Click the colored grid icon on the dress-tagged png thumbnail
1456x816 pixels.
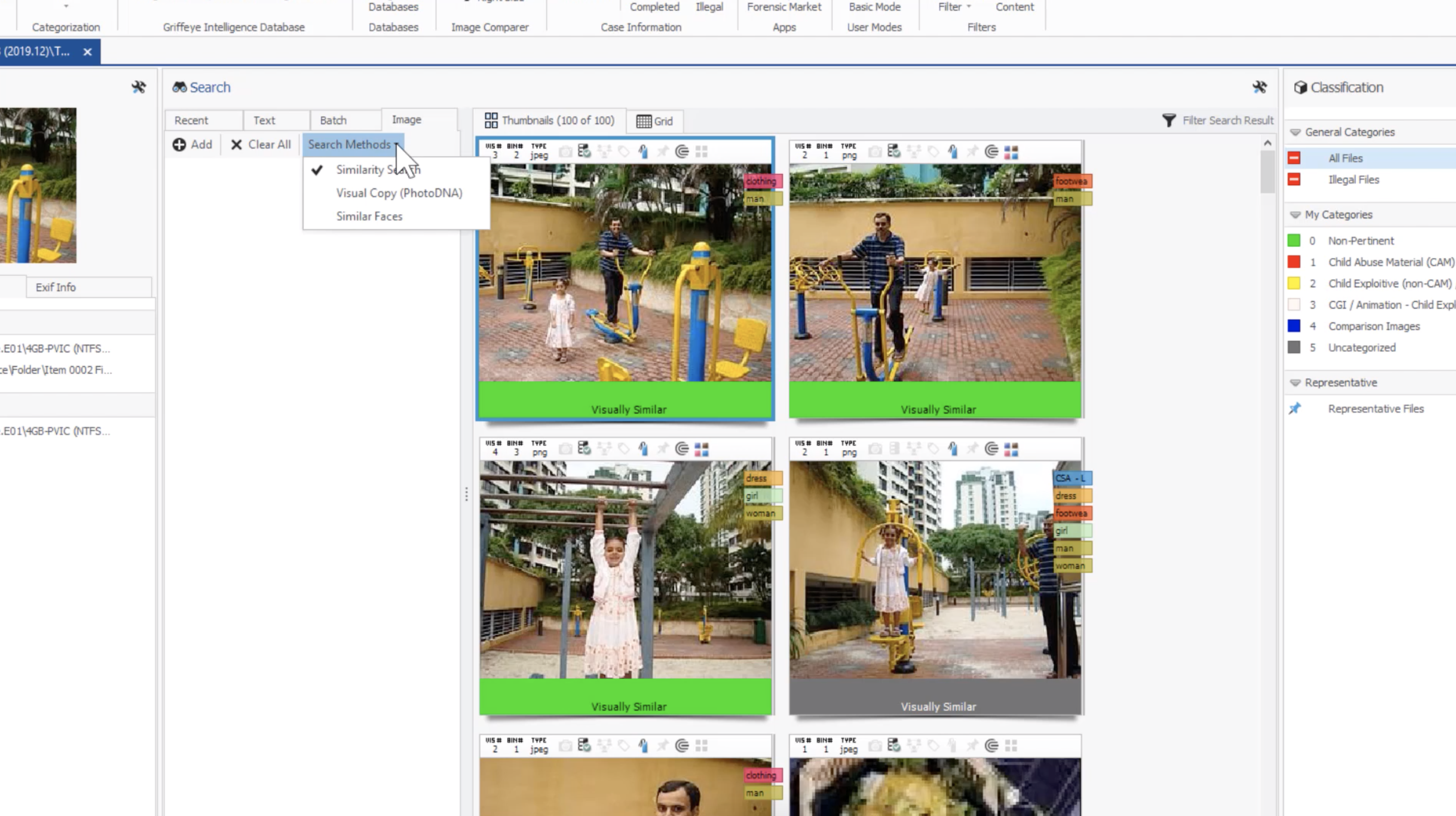[x=701, y=449]
